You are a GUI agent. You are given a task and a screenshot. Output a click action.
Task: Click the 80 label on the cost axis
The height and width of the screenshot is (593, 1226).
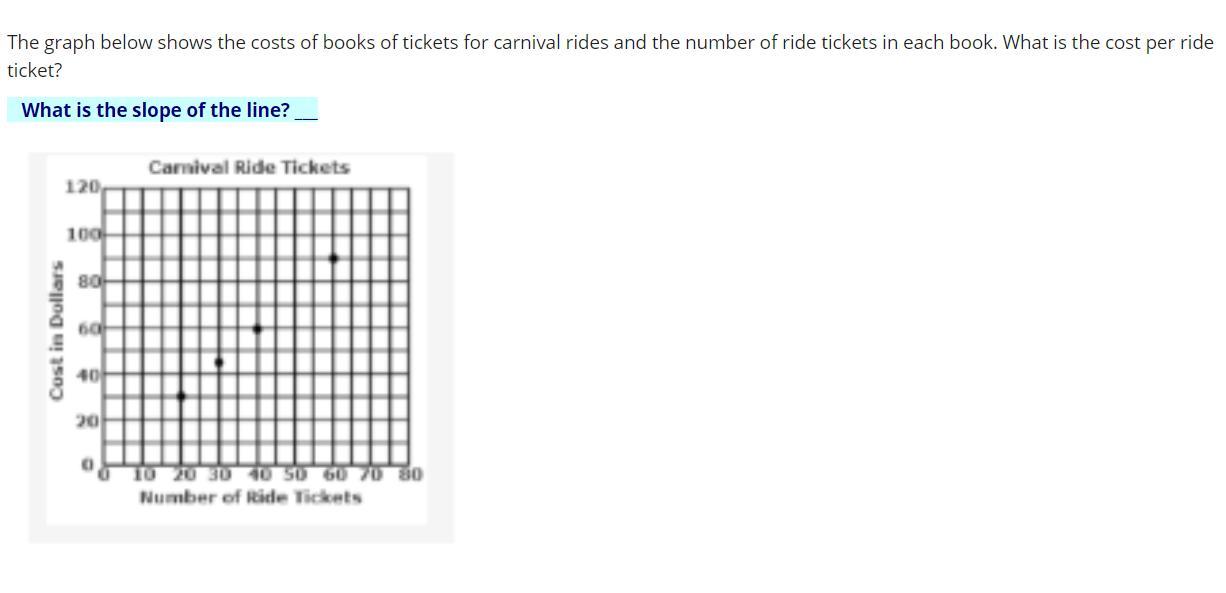(88, 282)
